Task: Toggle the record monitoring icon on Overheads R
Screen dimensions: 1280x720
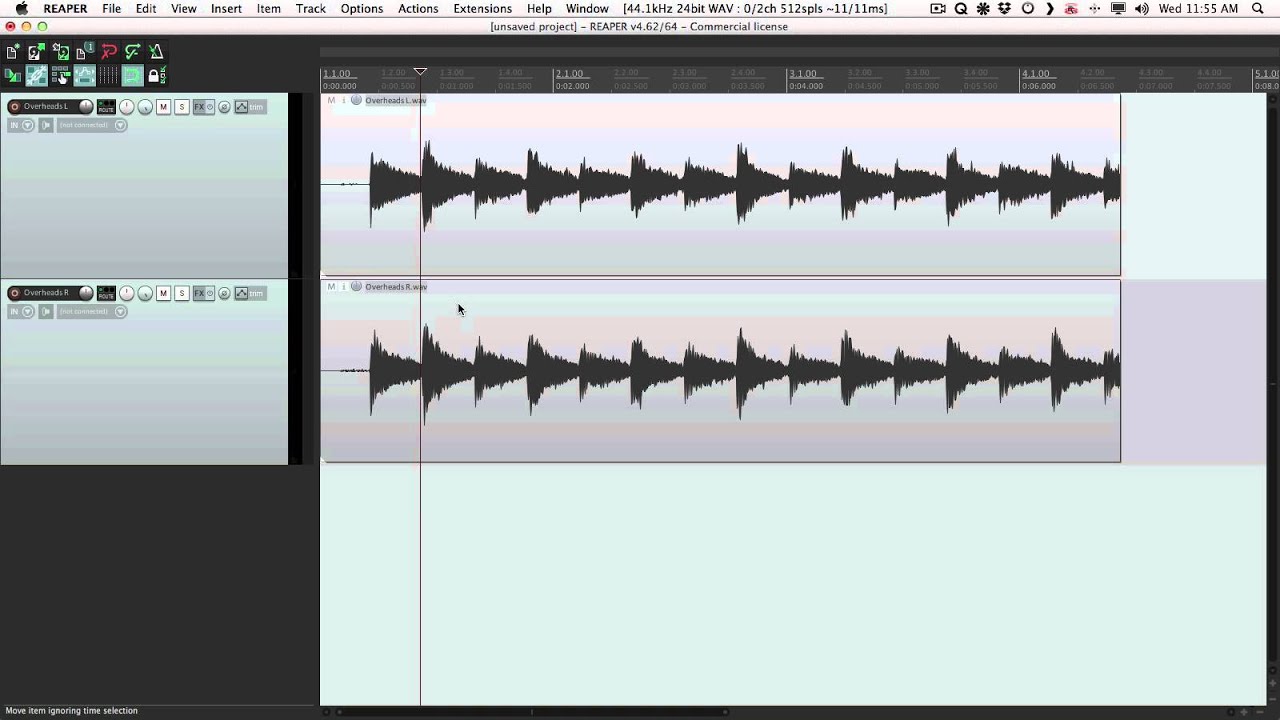Action: [x=46, y=311]
